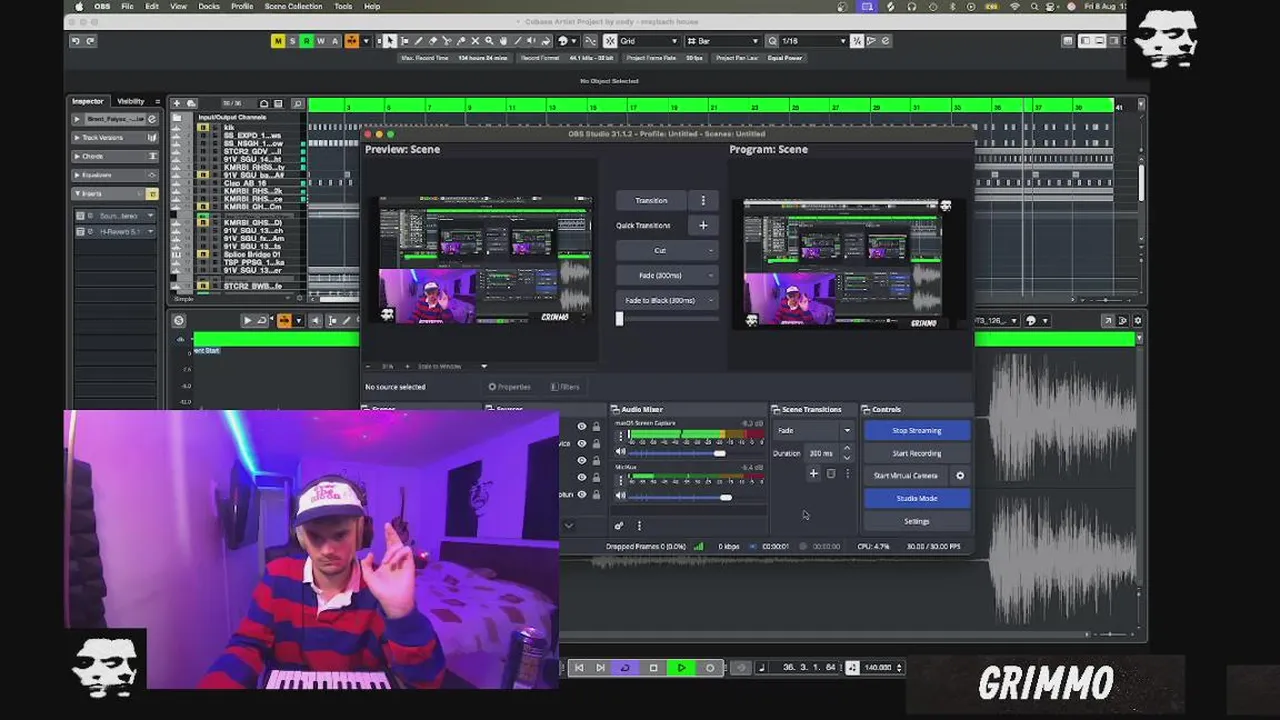1280x720 pixels.
Task: Expand the Track Versions inspector section
Action: click(x=78, y=137)
